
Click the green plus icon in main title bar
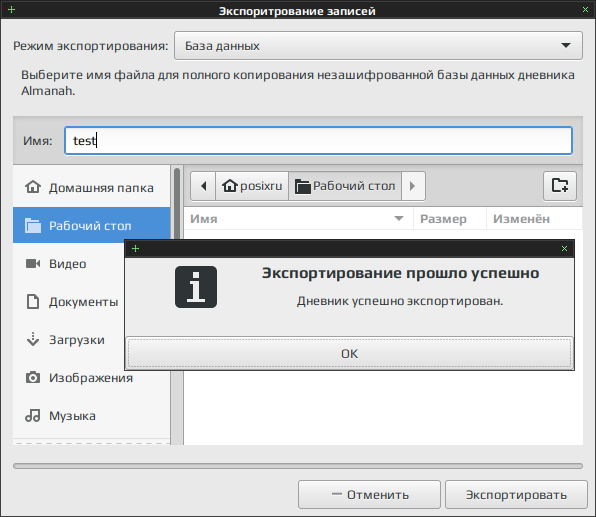(x=11, y=10)
